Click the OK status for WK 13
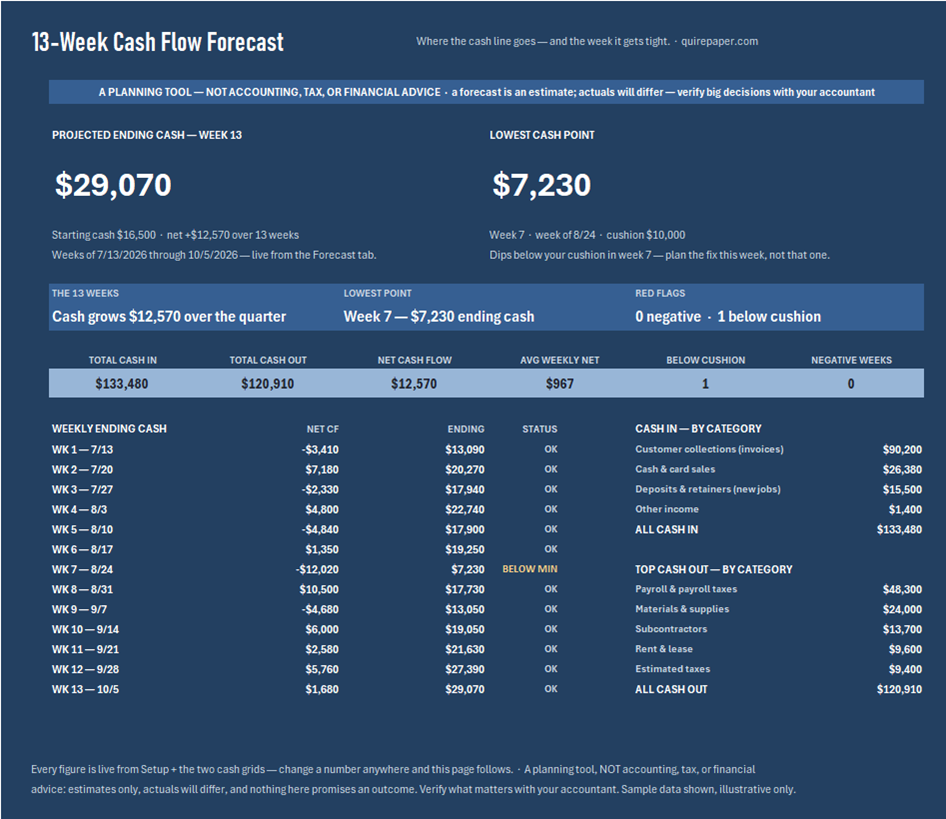This screenshot has width=946, height=819. click(x=551, y=689)
